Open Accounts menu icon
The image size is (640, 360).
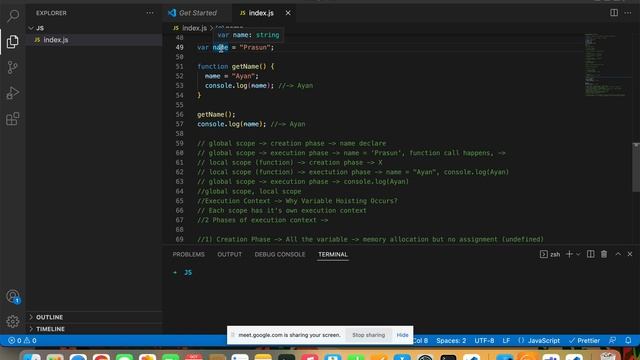point(13,296)
